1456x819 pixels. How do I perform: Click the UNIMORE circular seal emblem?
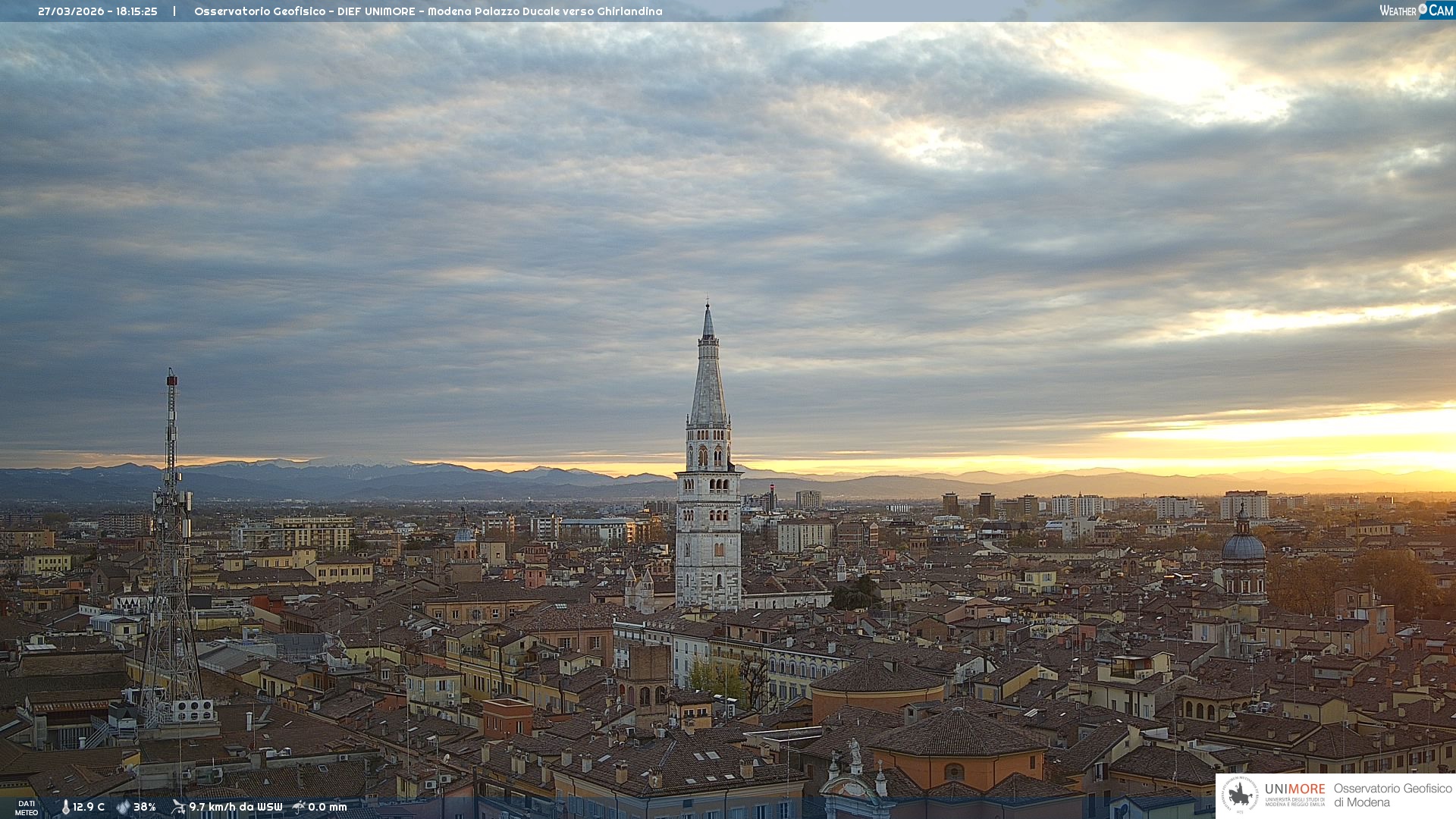click(1240, 795)
